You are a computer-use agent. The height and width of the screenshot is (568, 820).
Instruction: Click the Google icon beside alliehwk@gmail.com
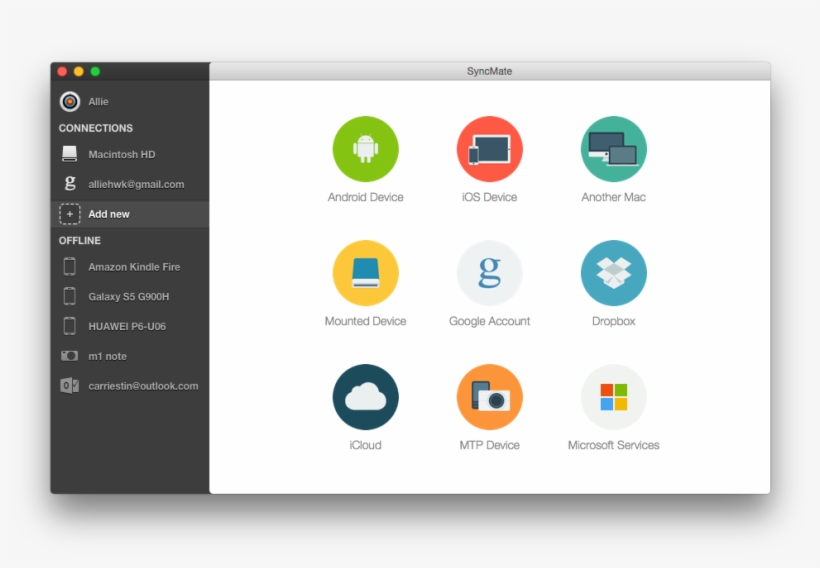coord(70,184)
